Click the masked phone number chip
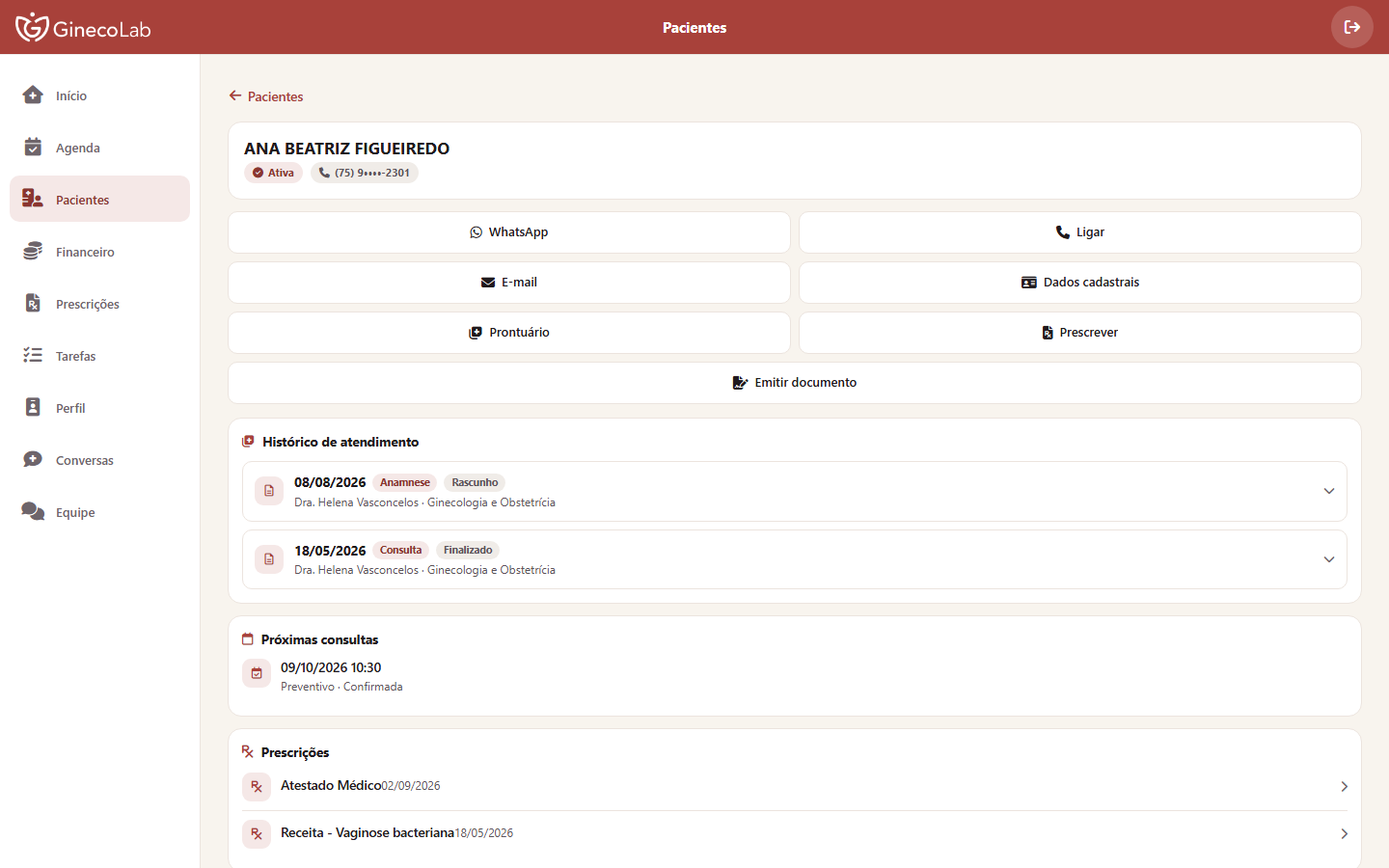 pyautogui.click(x=365, y=173)
